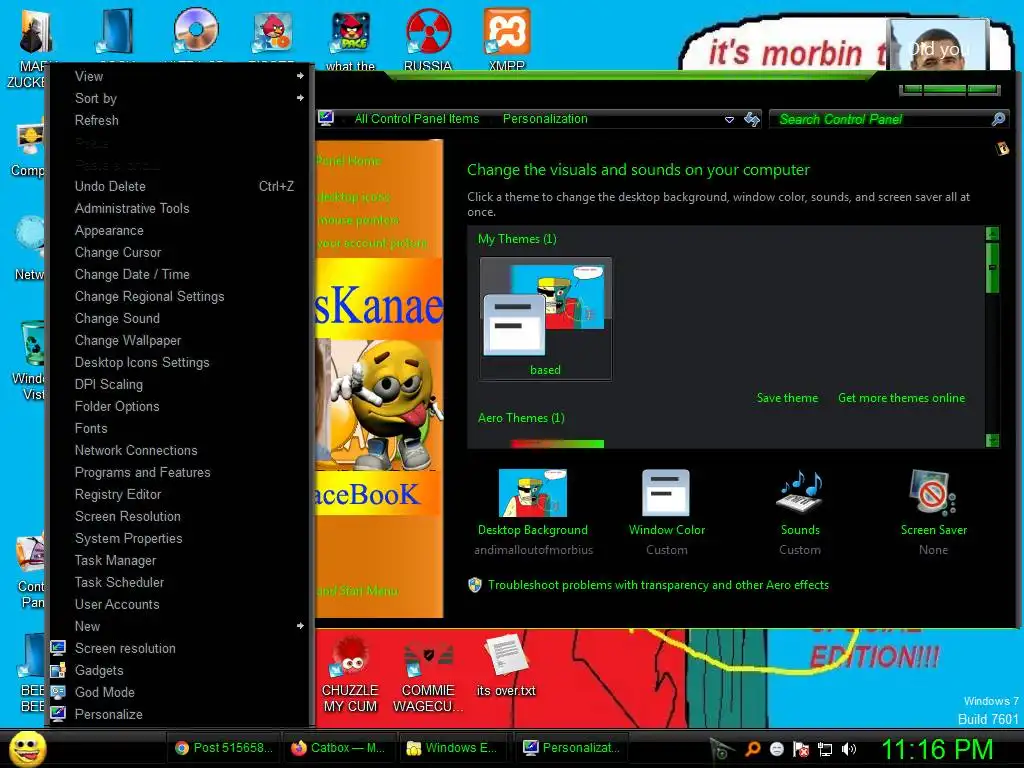The height and width of the screenshot is (768, 1024).
Task: Click the themes list scrollbar up arrow
Action: click(993, 233)
